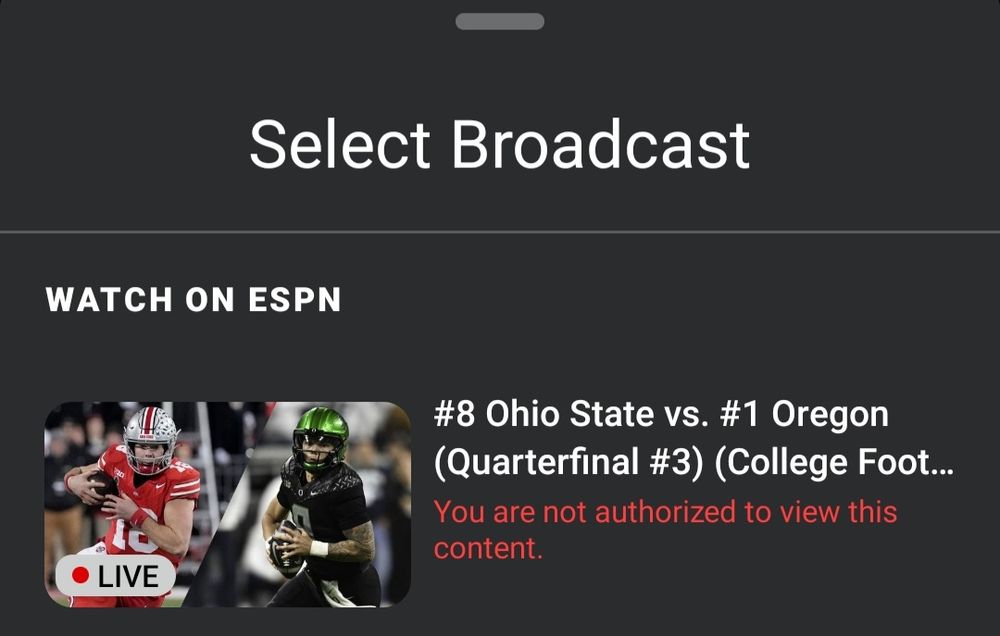Click the word Broadcast in the title
Viewport: 1000px width, 636px height.
coord(600,145)
